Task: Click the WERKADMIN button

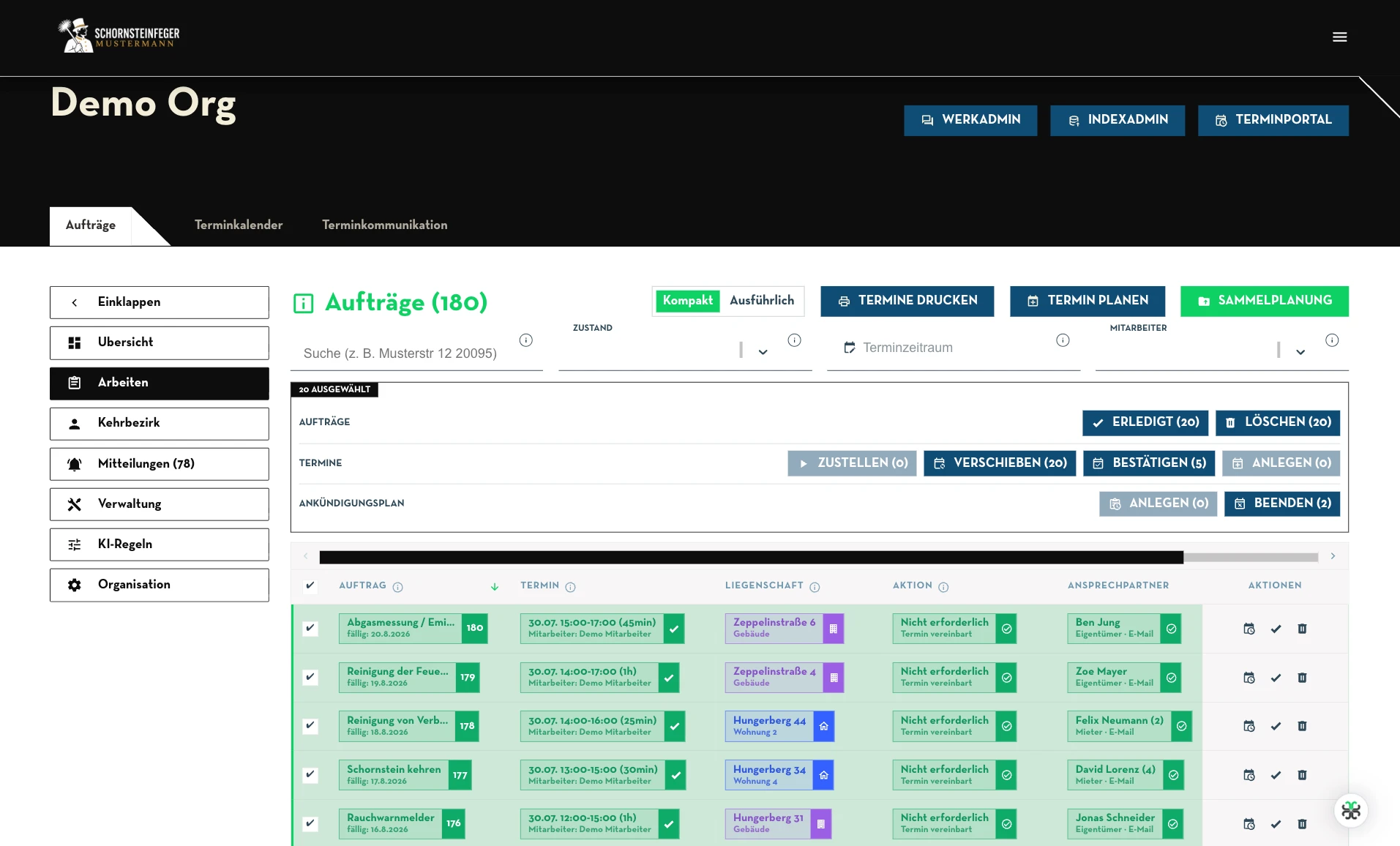Action: tap(970, 120)
